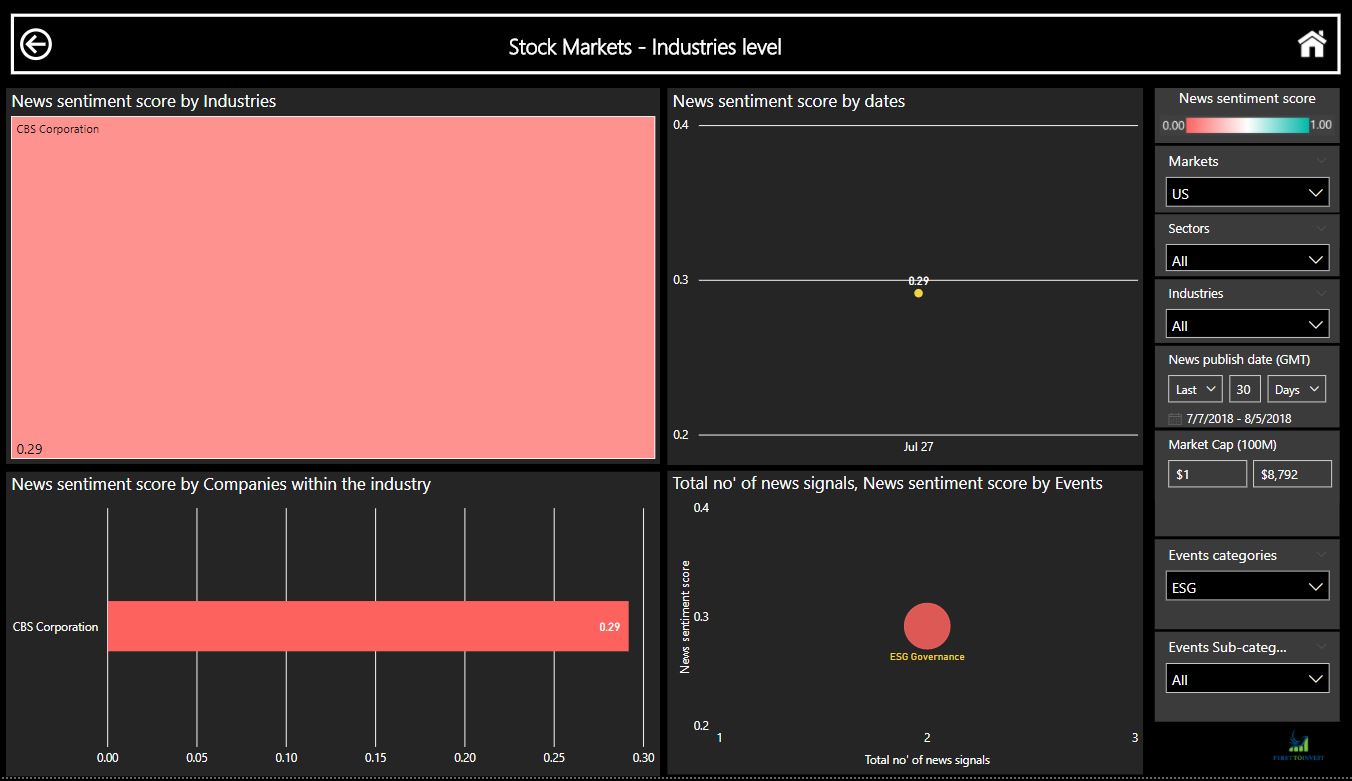Click the First To Invest logo
Viewport: 1352px width, 781px height.
click(x=1299, y=747)
